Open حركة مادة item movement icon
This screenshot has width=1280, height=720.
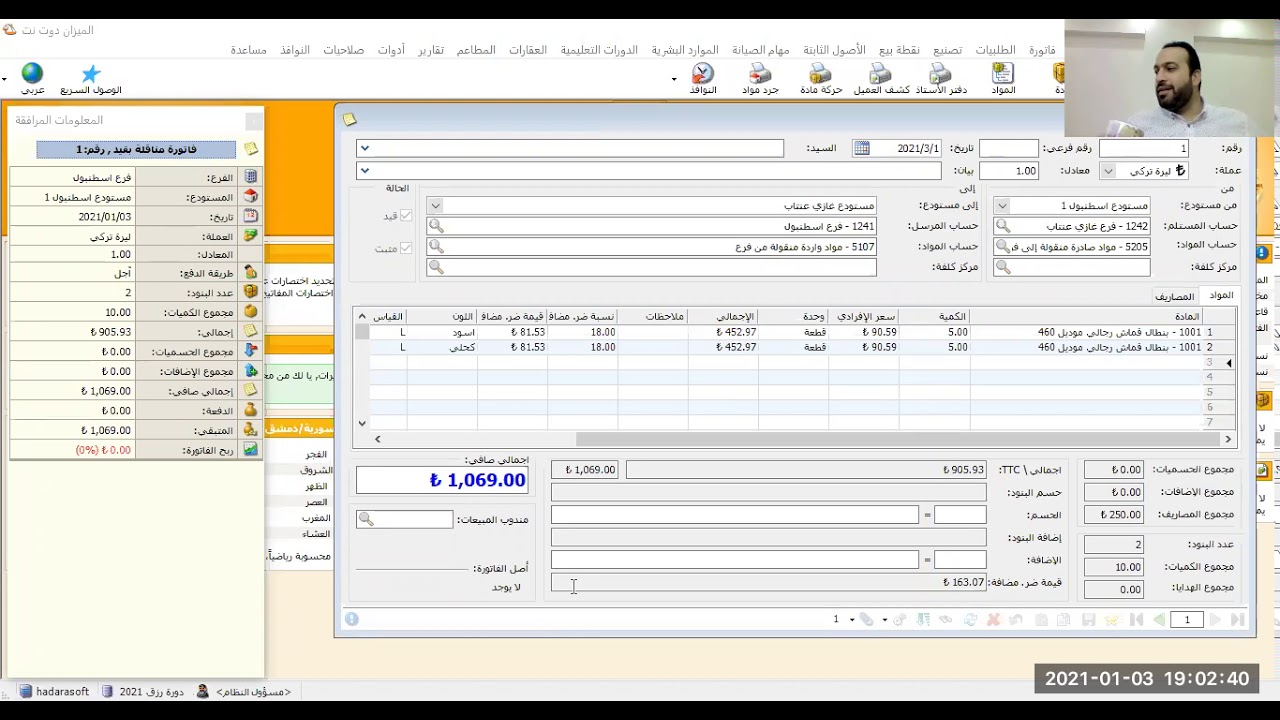click(821, 79)
